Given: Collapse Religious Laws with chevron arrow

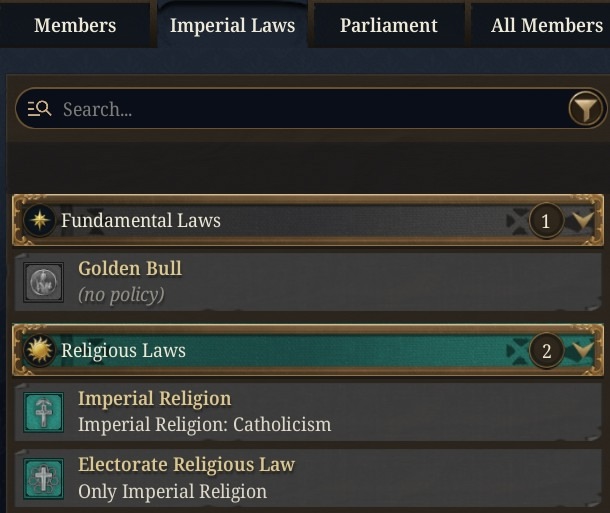Looking at the screenshot, I should click(582, 350).
